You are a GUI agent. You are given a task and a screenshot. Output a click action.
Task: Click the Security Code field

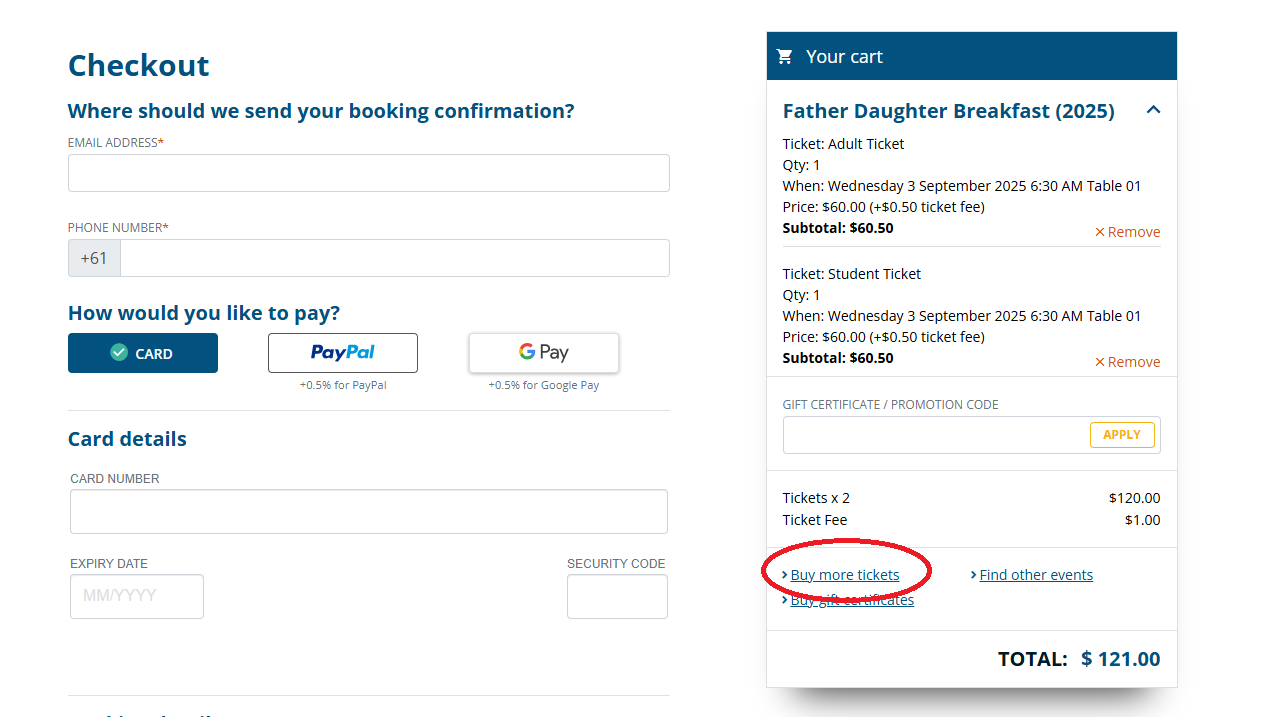coord(617,597)
